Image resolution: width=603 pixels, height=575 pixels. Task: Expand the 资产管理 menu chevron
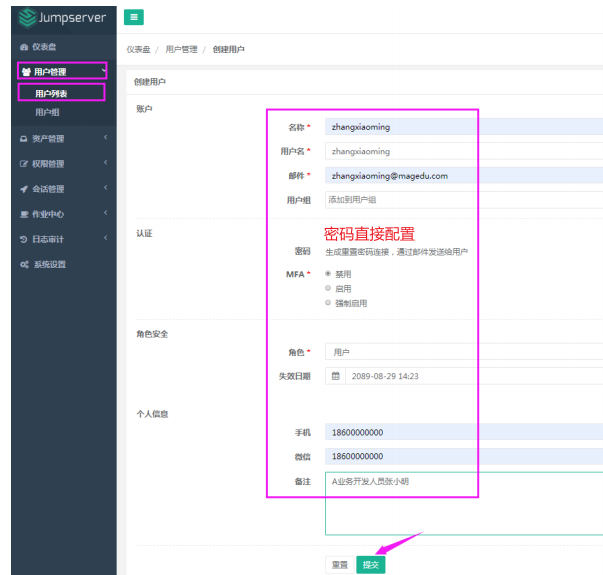pyautogui.click(x=105, y=137)
